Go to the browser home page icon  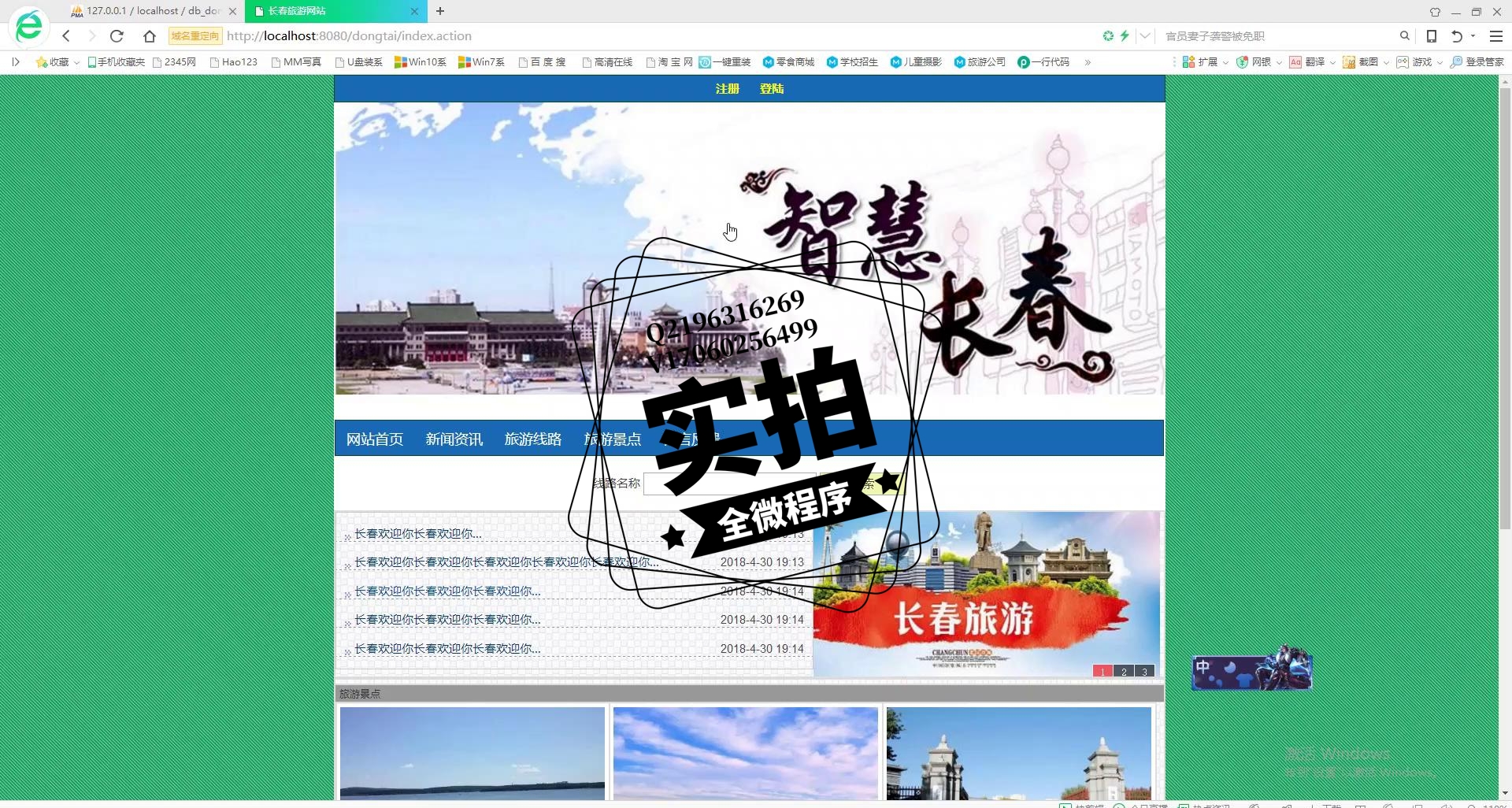pos(149,36)
